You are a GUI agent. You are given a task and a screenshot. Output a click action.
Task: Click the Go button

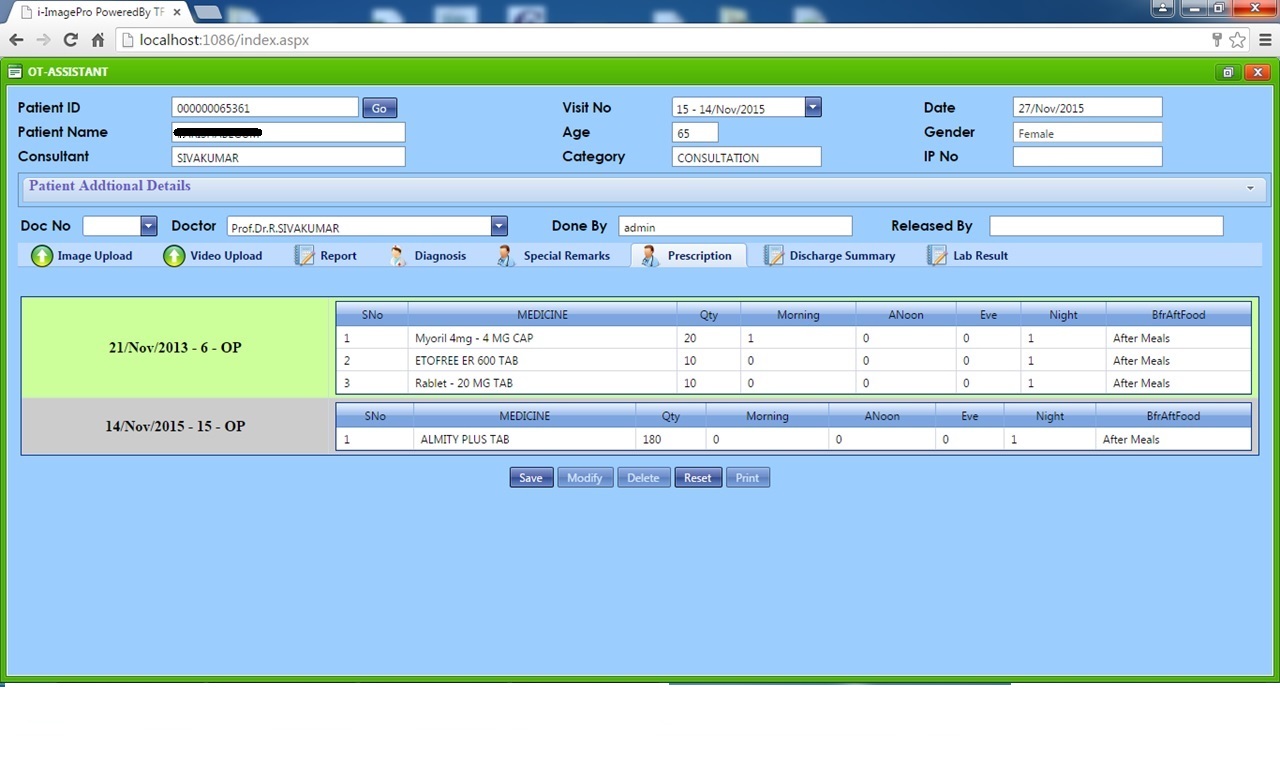(379, 108)
